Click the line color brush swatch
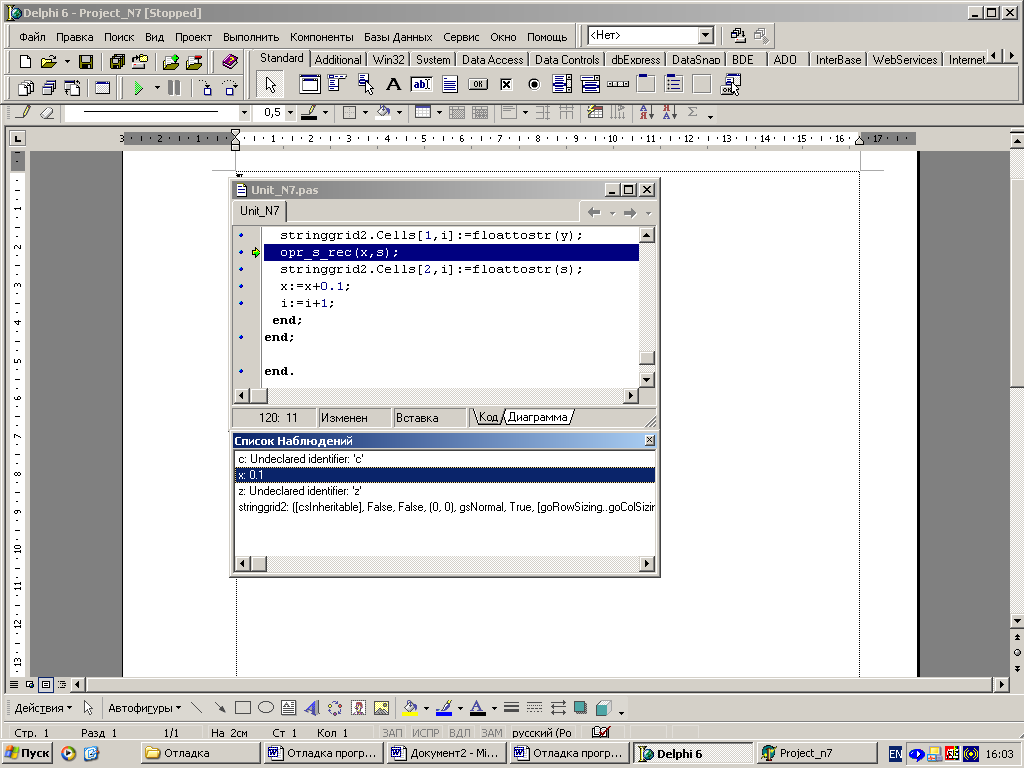This screenshot has height=768, width=1024. point(444,708)
